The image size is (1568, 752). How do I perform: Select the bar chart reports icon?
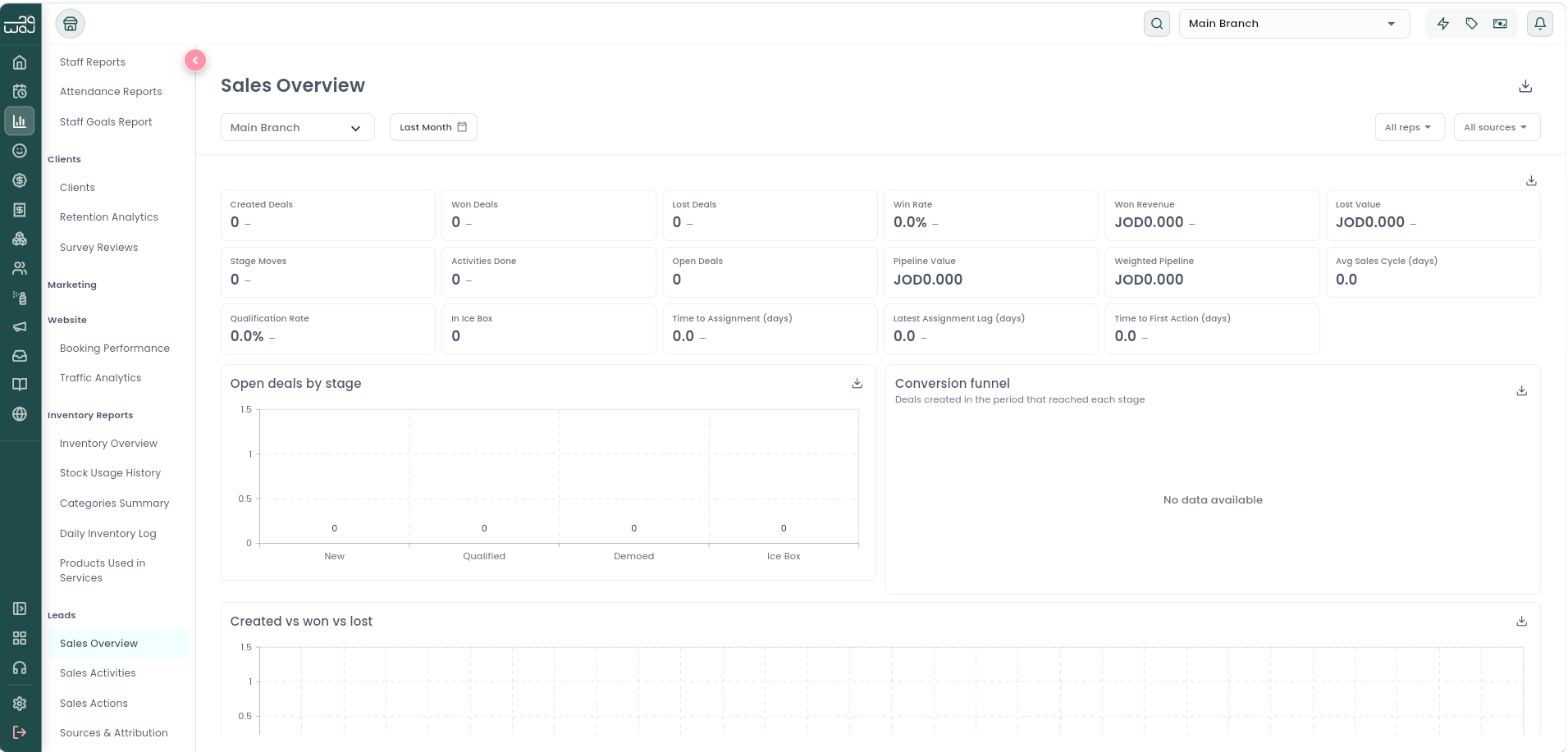pyautogui.click(x=20, y=121)
